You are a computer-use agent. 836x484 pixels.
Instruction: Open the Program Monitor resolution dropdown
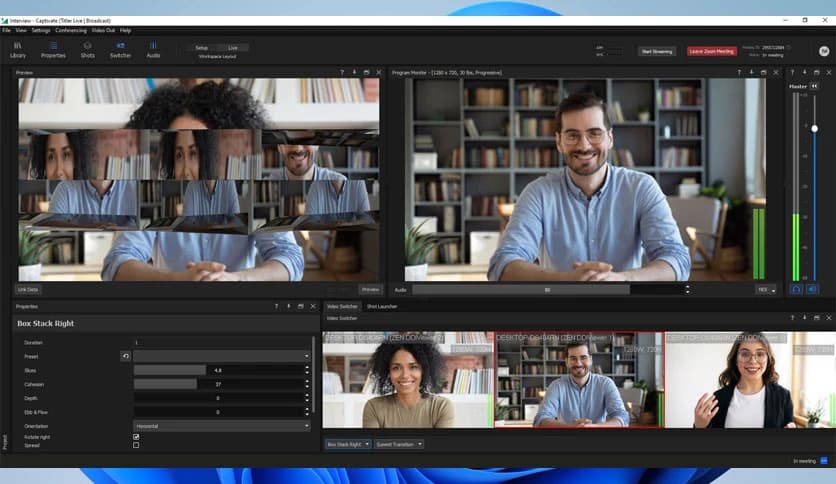(766, 289)
